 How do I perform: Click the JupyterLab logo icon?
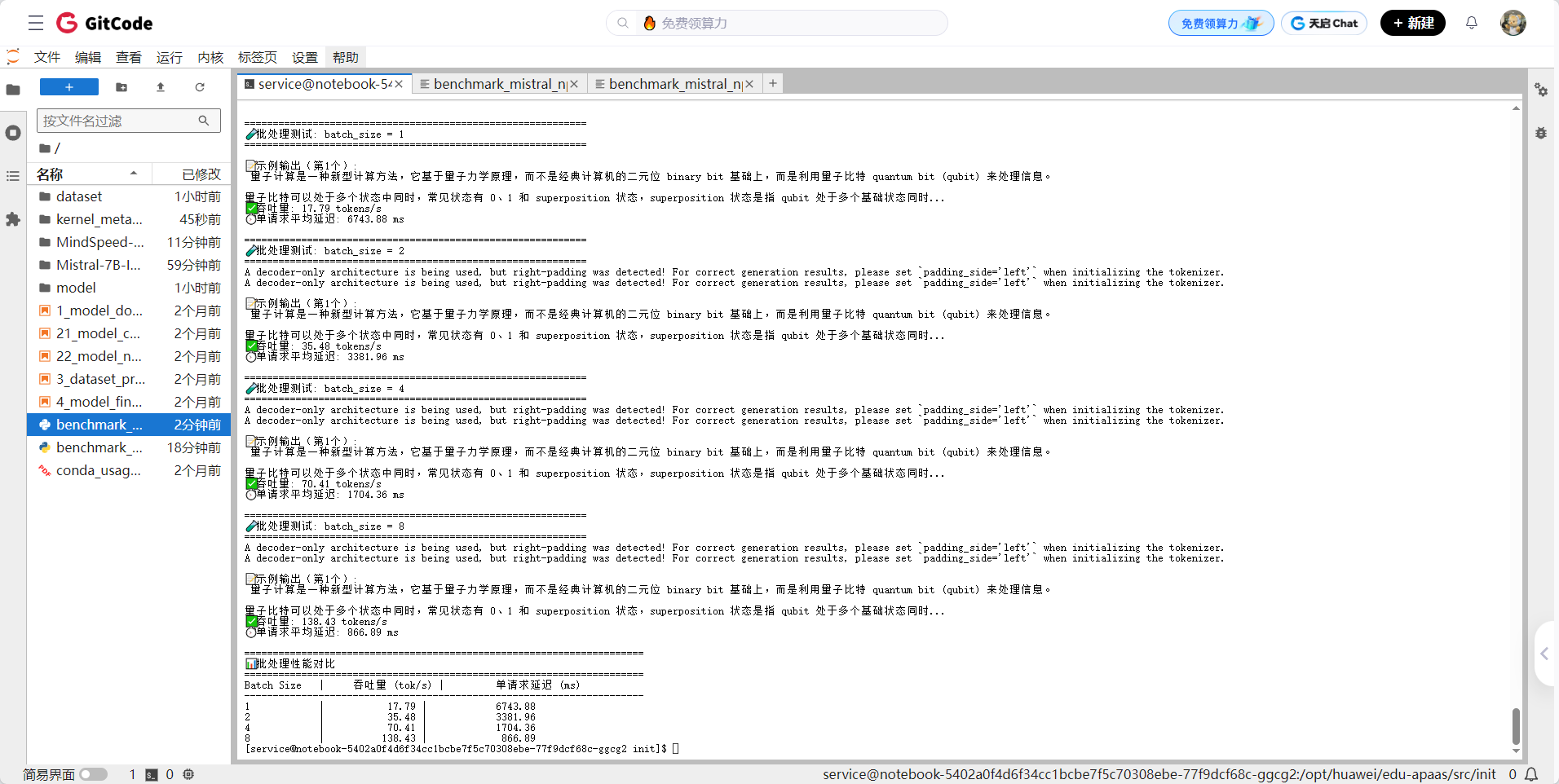pos(13,56)
